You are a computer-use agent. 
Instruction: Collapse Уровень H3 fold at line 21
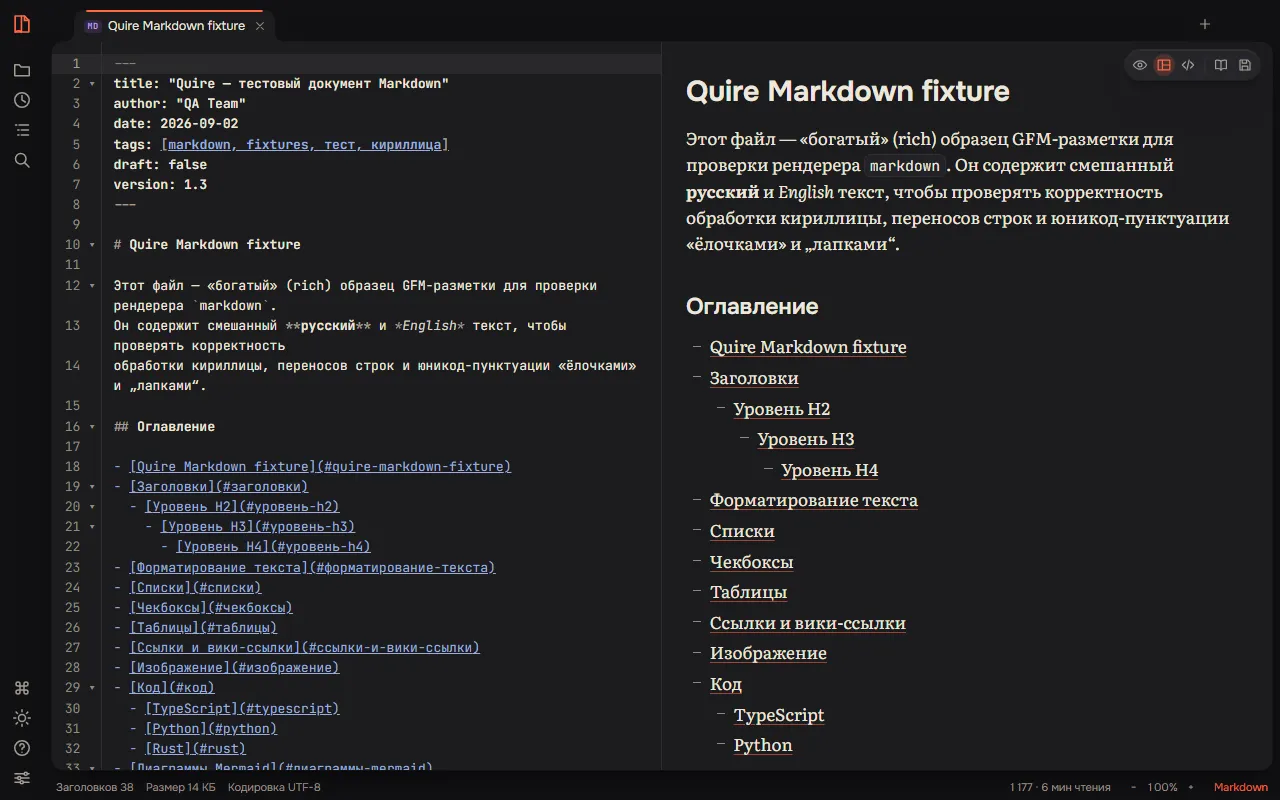point(92,527)
